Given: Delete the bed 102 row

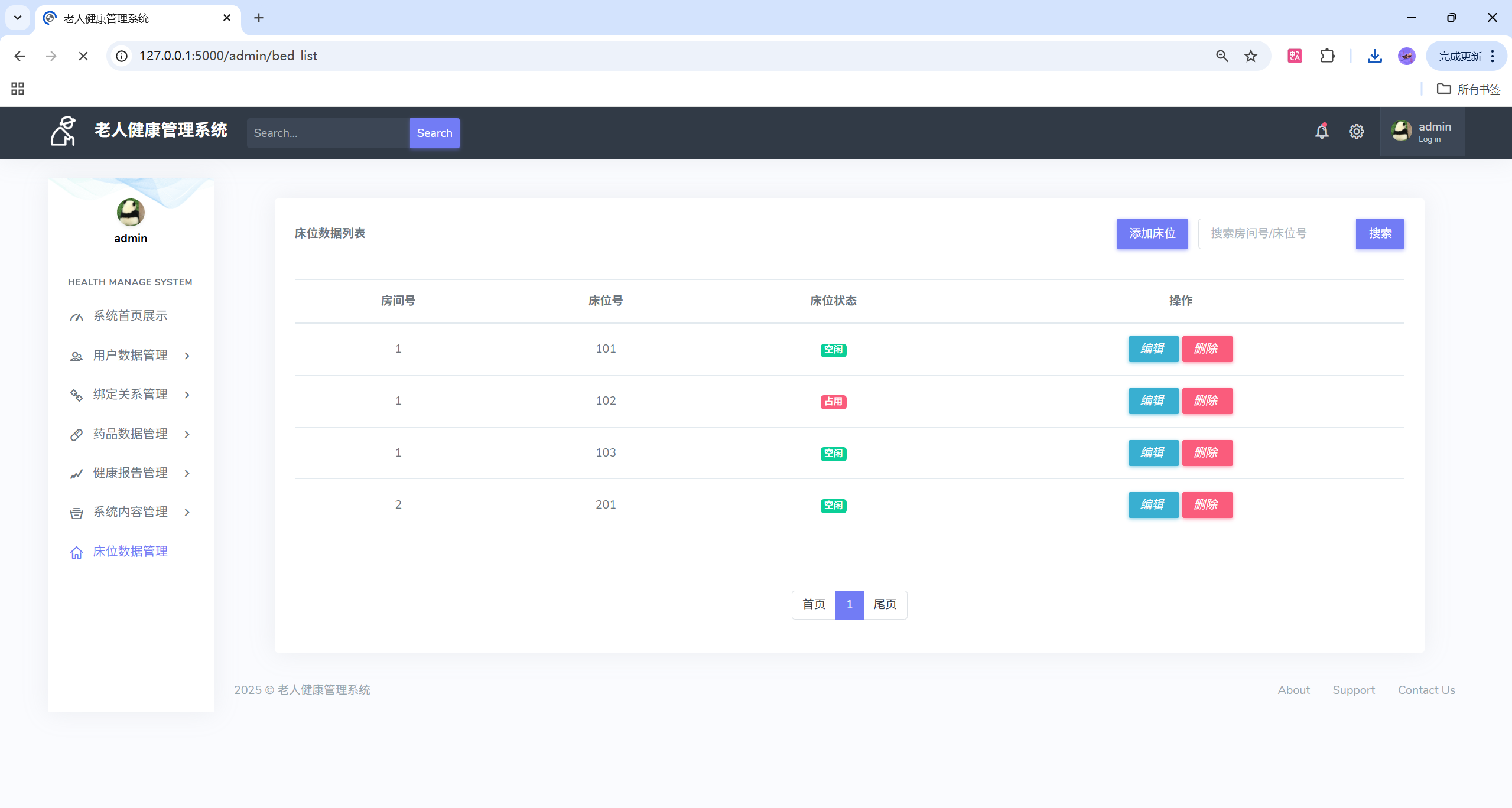Looking at the screenshot, I should pos(1207,401).
